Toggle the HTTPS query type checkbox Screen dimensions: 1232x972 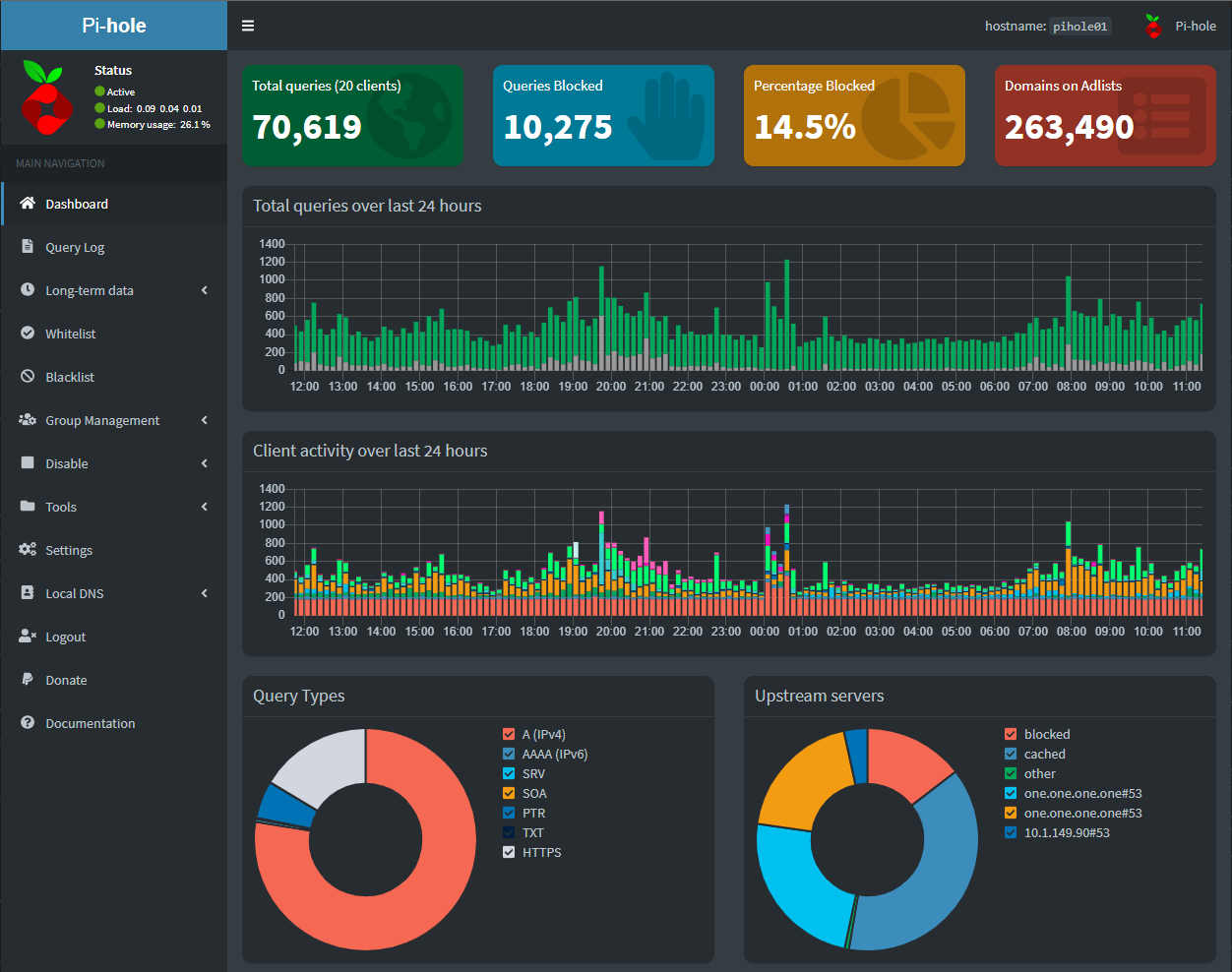(509, 852)
